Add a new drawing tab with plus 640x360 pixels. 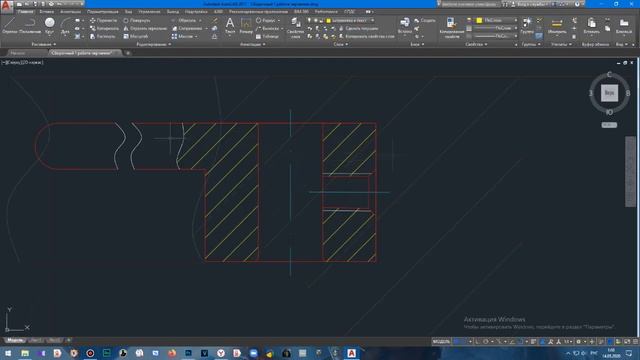[x=128, y=53]
